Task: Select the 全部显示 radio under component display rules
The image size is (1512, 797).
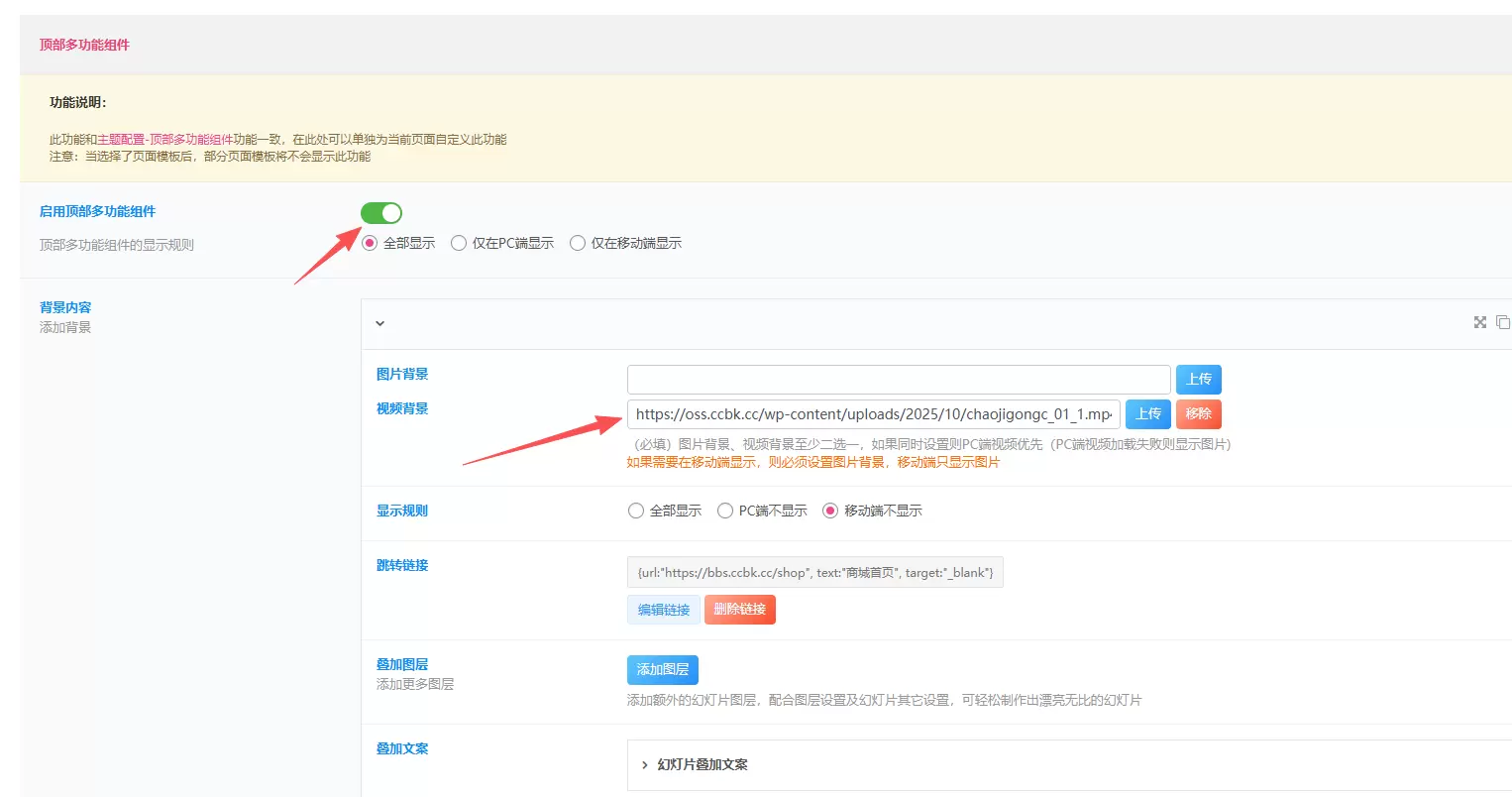Action: pos(370,243)
